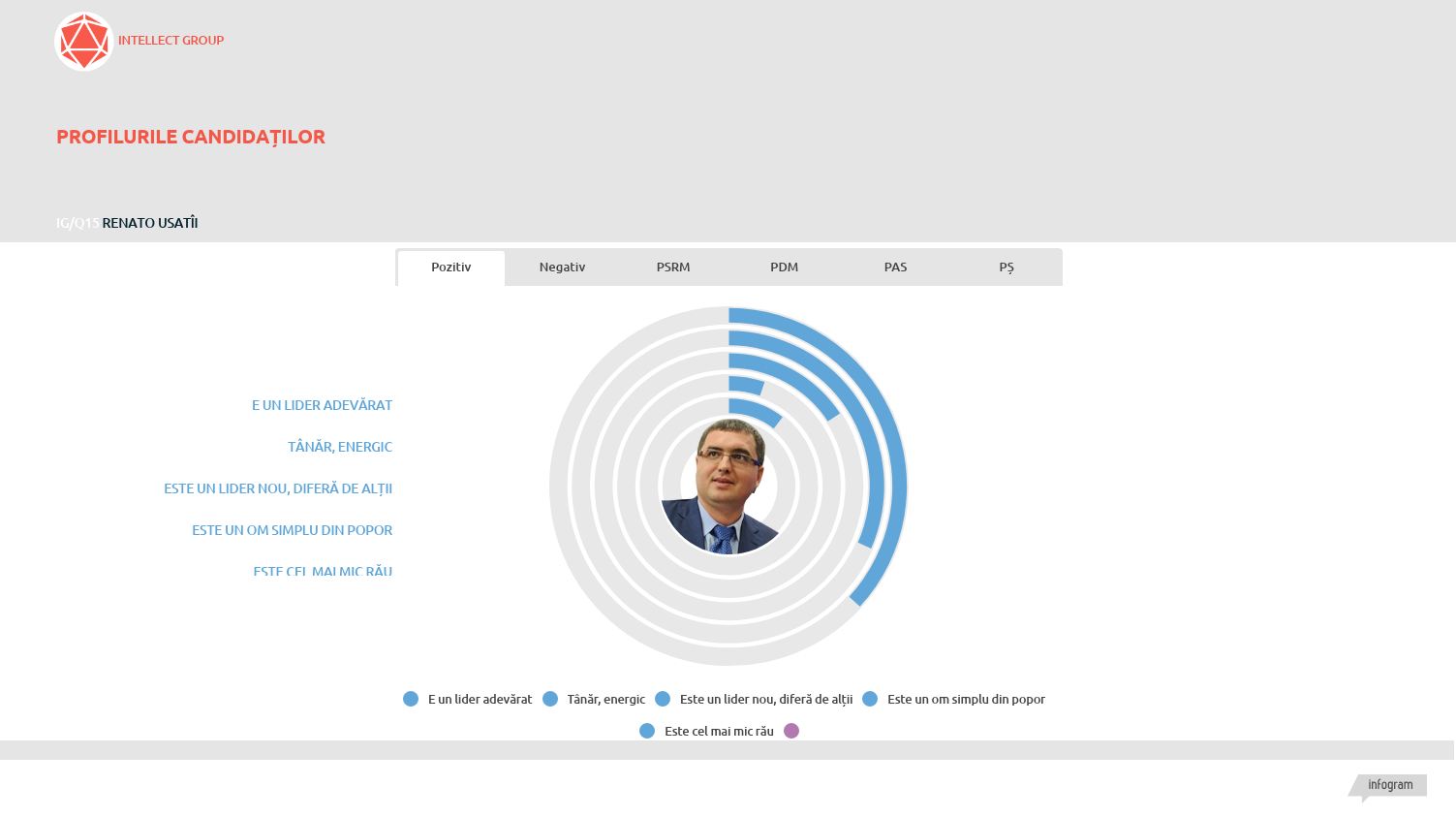Select the Pozitiv tab
1456x818 pixels.
click(451, 267)
